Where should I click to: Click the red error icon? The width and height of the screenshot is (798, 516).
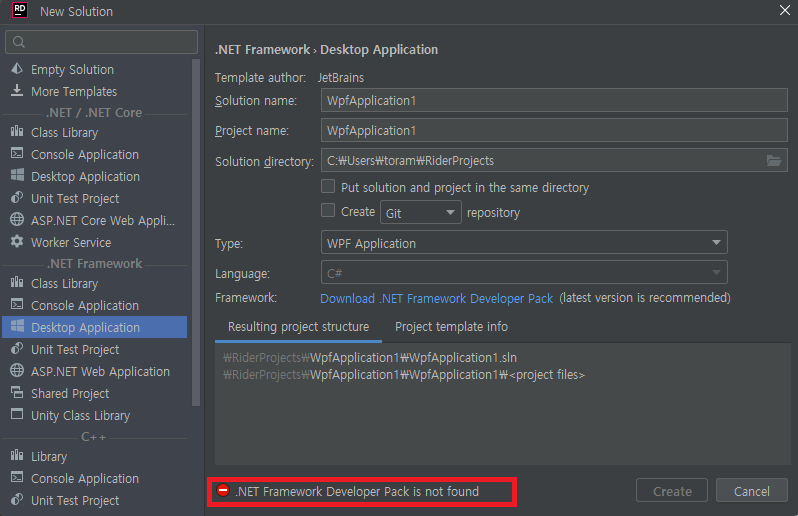223,491
